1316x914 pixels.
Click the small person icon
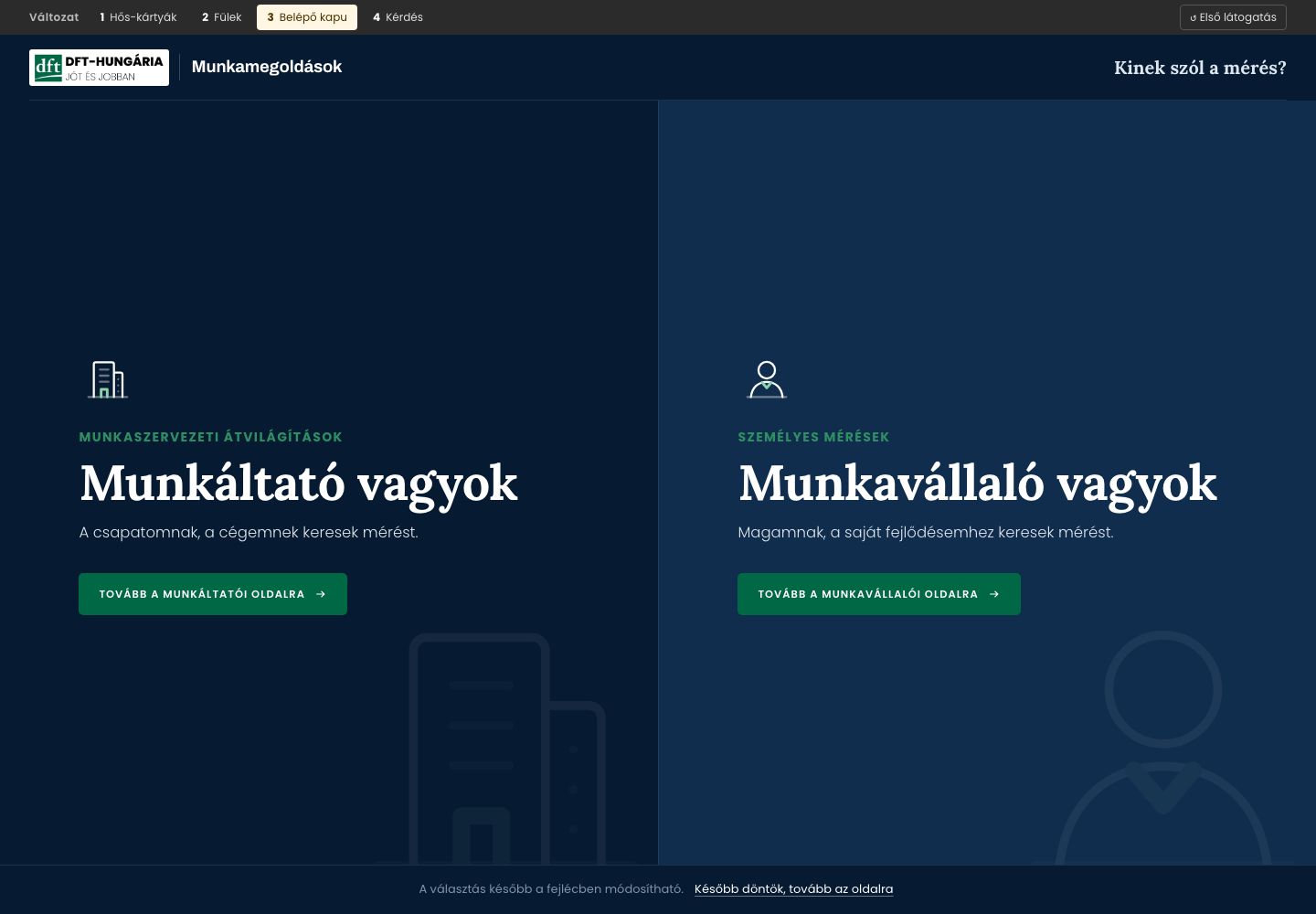point(767,379)
